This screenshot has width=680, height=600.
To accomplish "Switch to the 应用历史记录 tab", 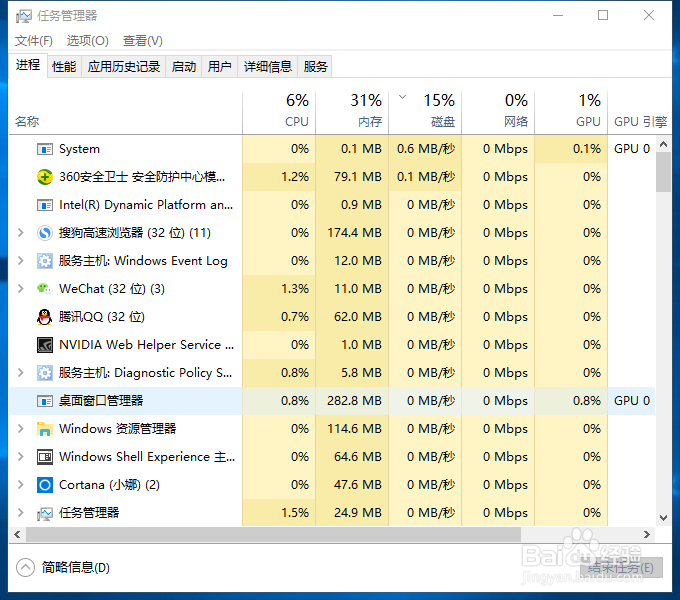I will (124, 67).
